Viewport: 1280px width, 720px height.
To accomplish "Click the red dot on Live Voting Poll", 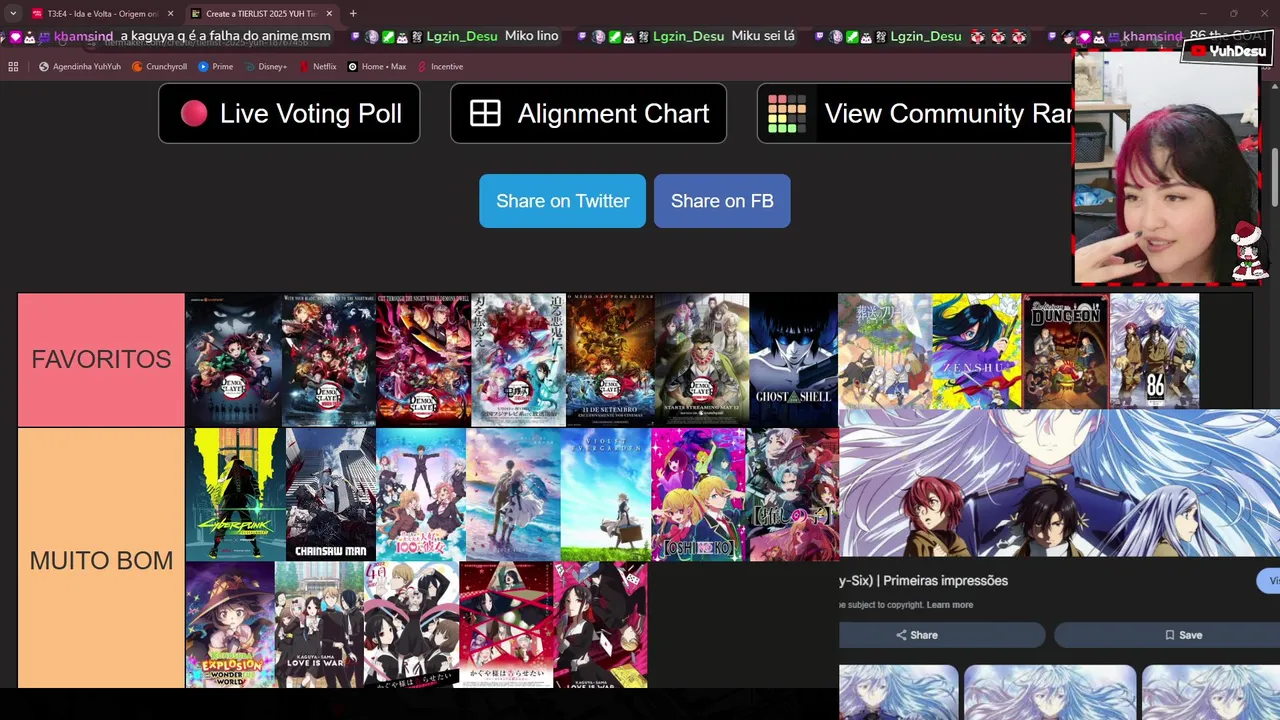I will pos(194,114).
